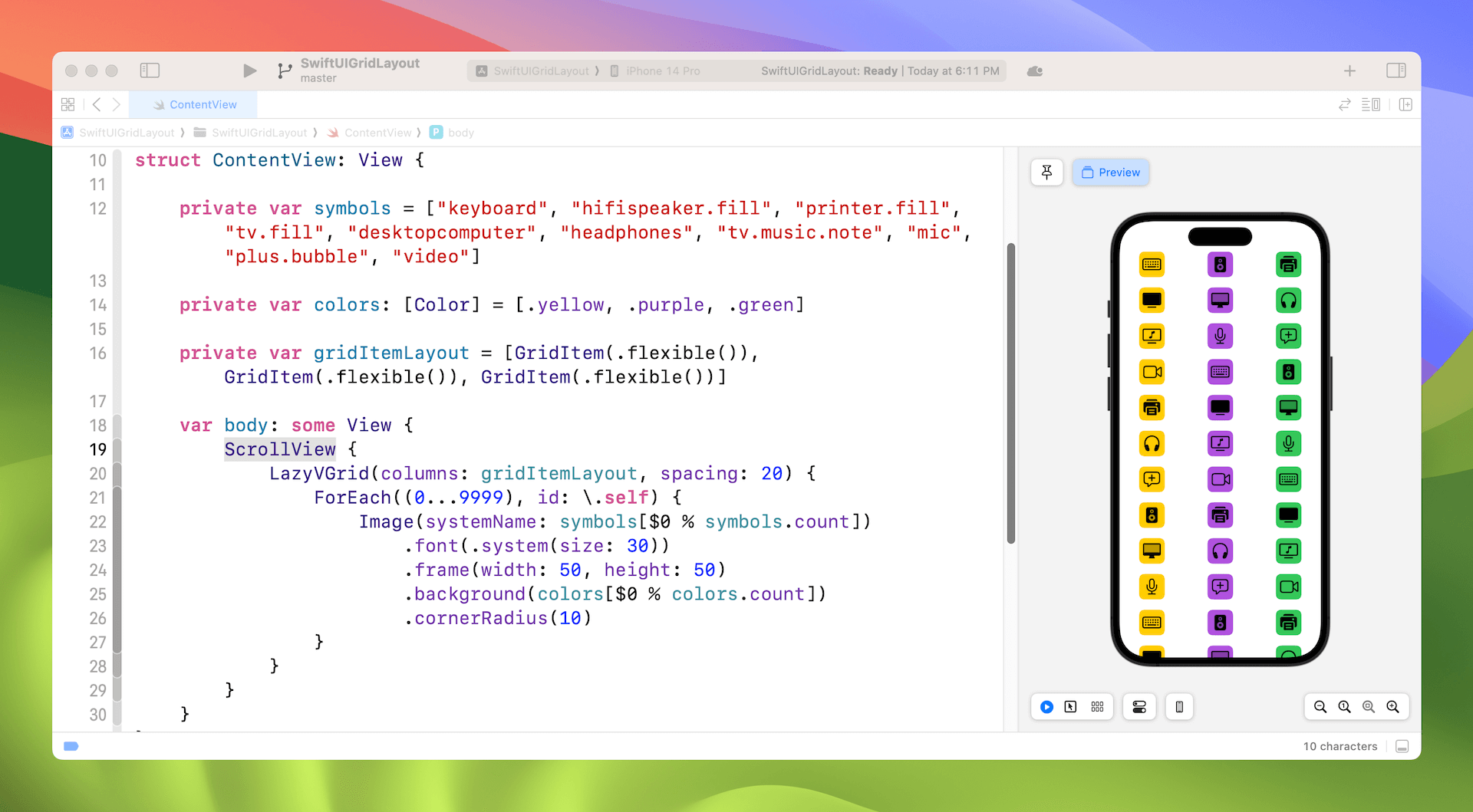
Task: Click line number 10 in gutter
Action: click(97, 160)
